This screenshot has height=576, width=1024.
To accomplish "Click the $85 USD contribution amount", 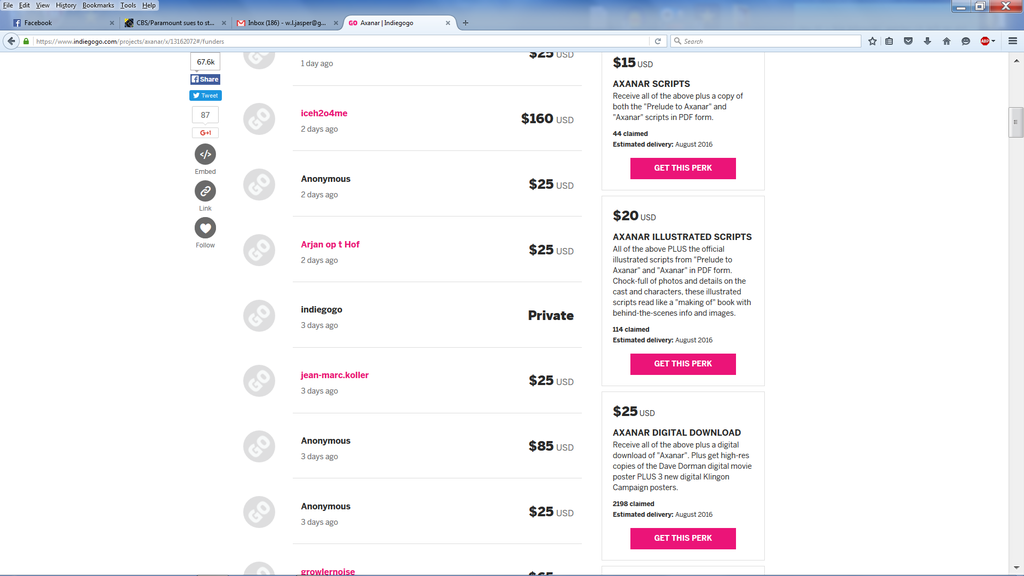I will (551, 446).
